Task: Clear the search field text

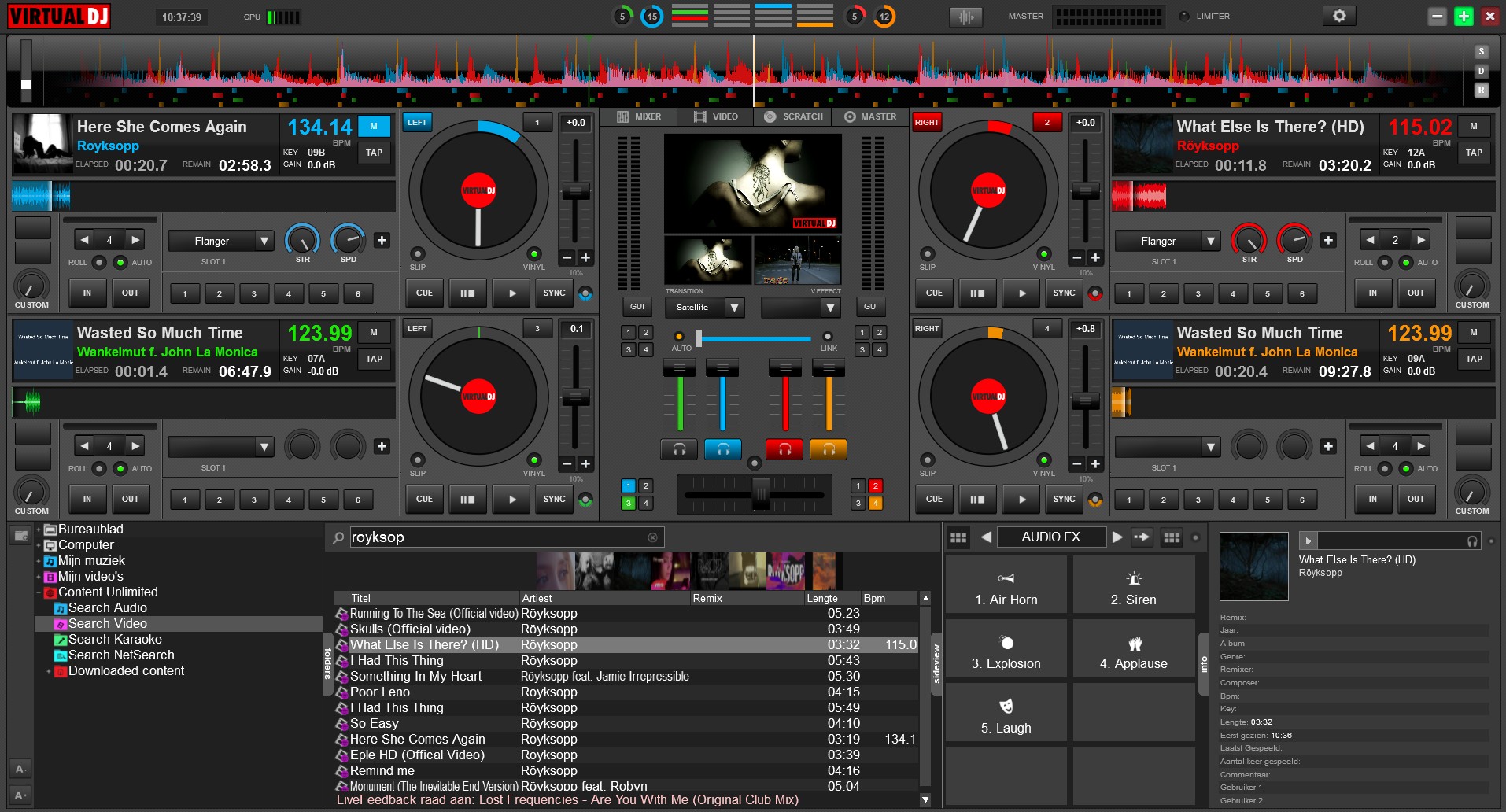Action: click(x=652, y=537)
